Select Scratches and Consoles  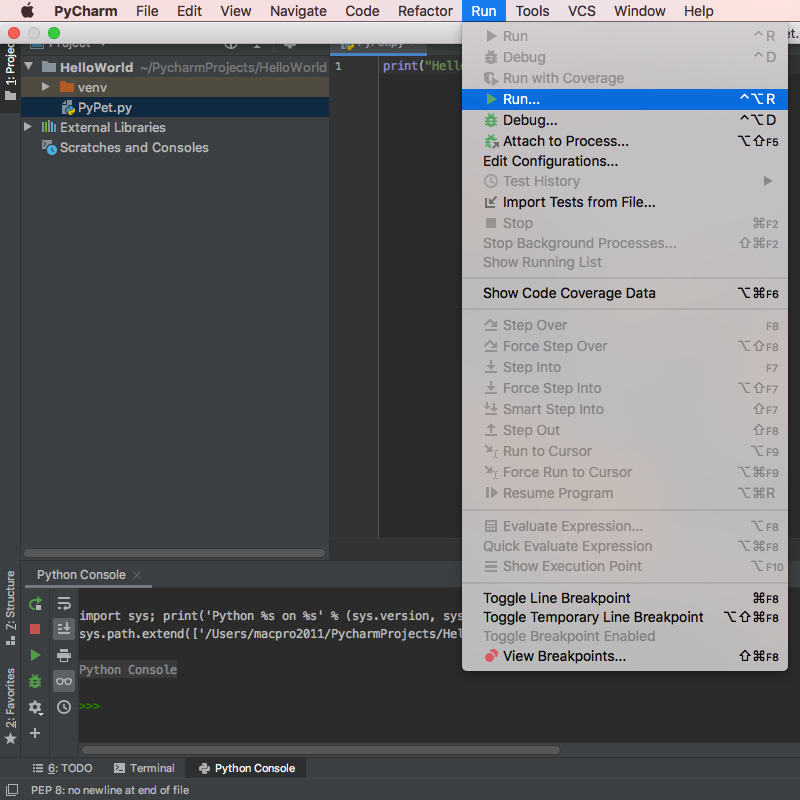pyautogui.click(x=134, y=147)
